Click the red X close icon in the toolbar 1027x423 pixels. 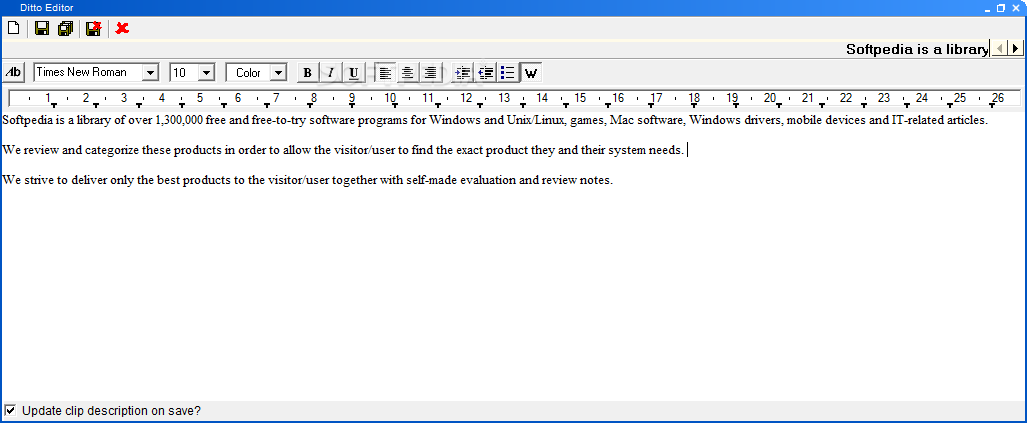122,28
